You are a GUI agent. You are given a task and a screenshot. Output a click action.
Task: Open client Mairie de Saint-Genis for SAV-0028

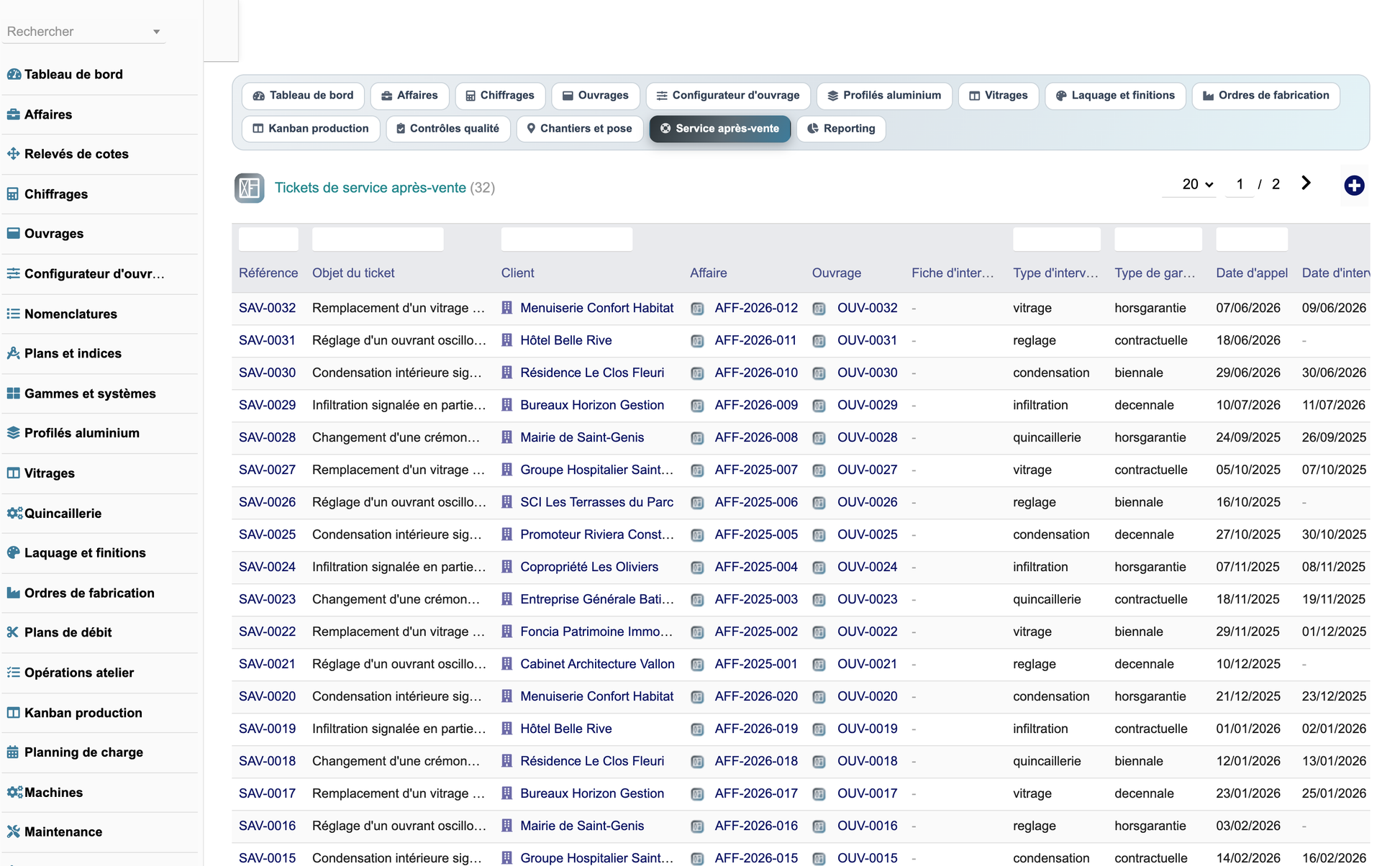(x=582, y=437)
